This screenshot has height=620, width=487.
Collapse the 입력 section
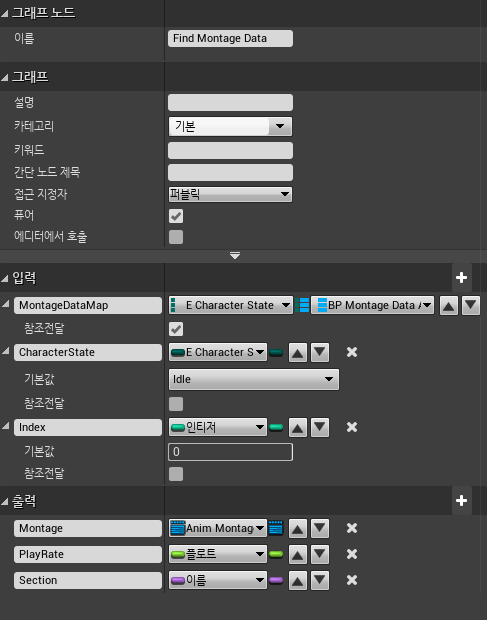[5, 279]
